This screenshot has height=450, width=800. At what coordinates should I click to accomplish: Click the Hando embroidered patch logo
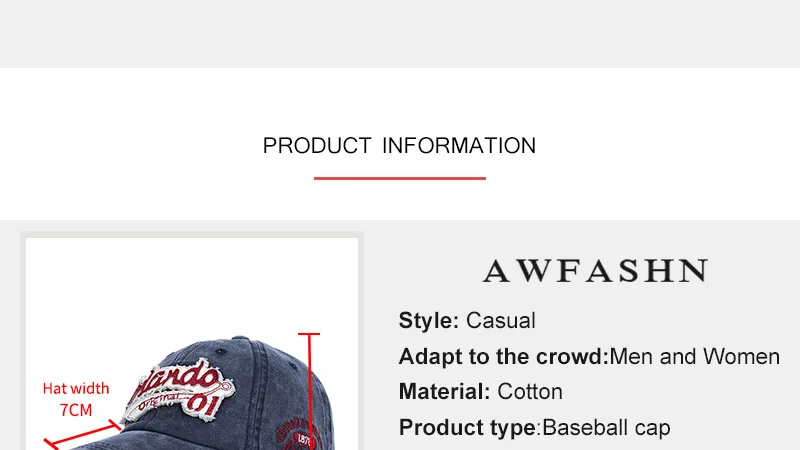179,390
